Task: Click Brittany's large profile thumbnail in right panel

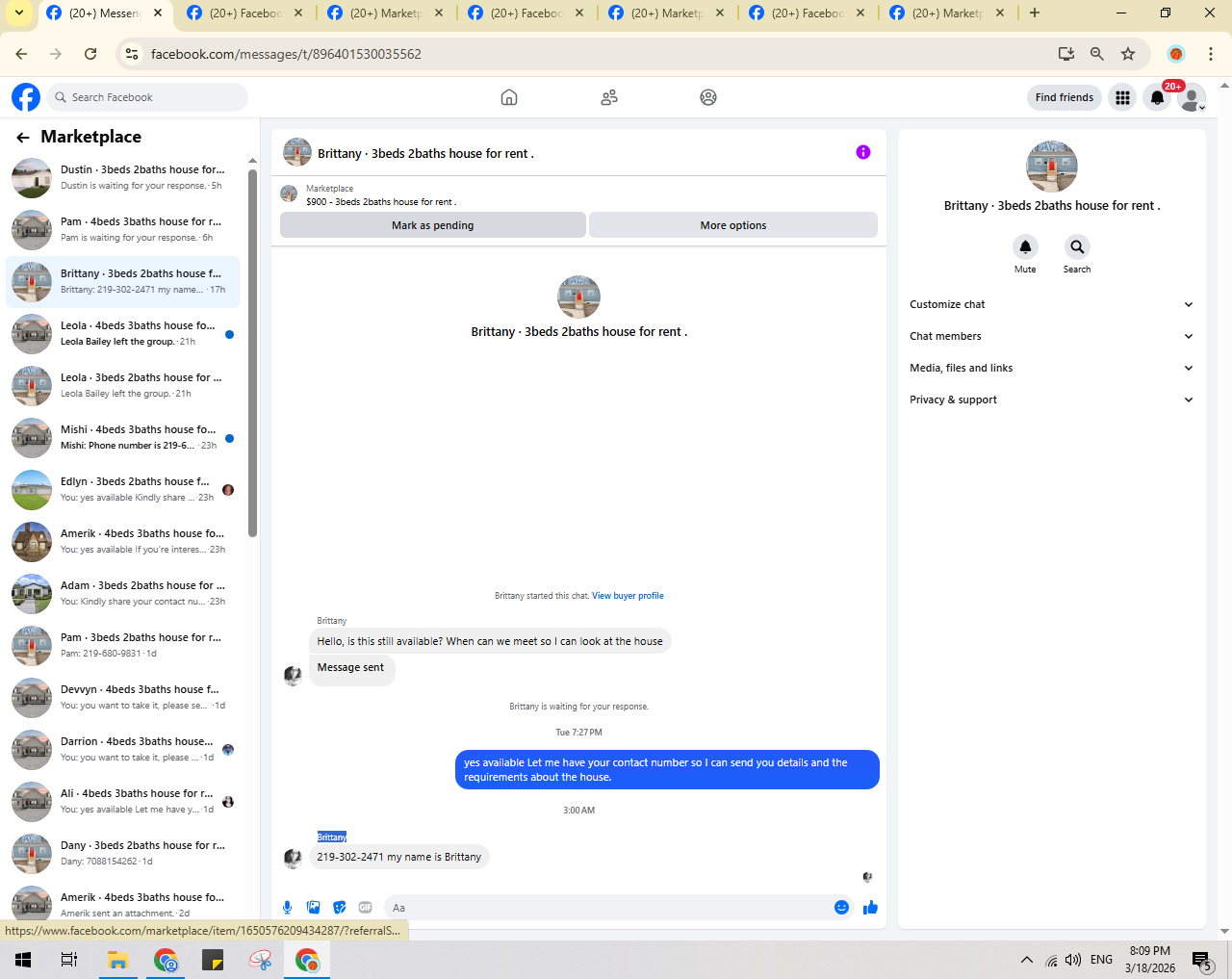Action: pos(1051,167)
